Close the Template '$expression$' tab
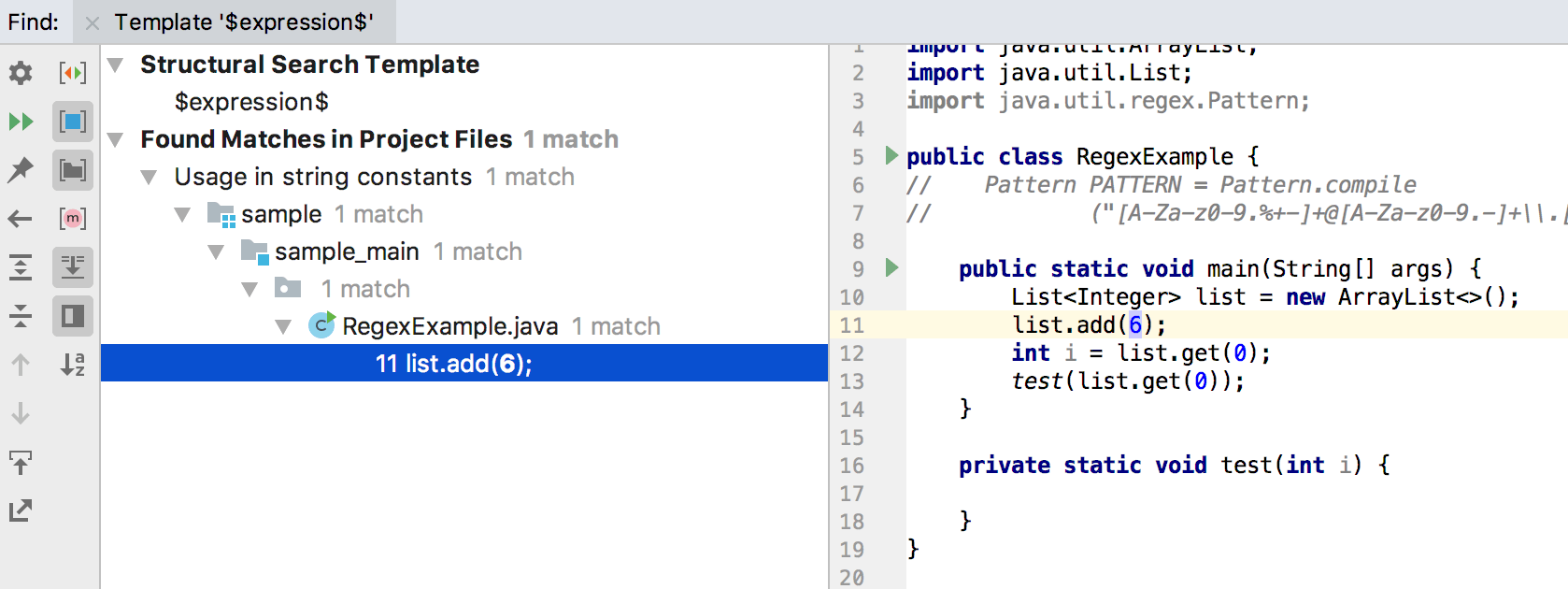 pyautogui.click(x=93, y=22)
